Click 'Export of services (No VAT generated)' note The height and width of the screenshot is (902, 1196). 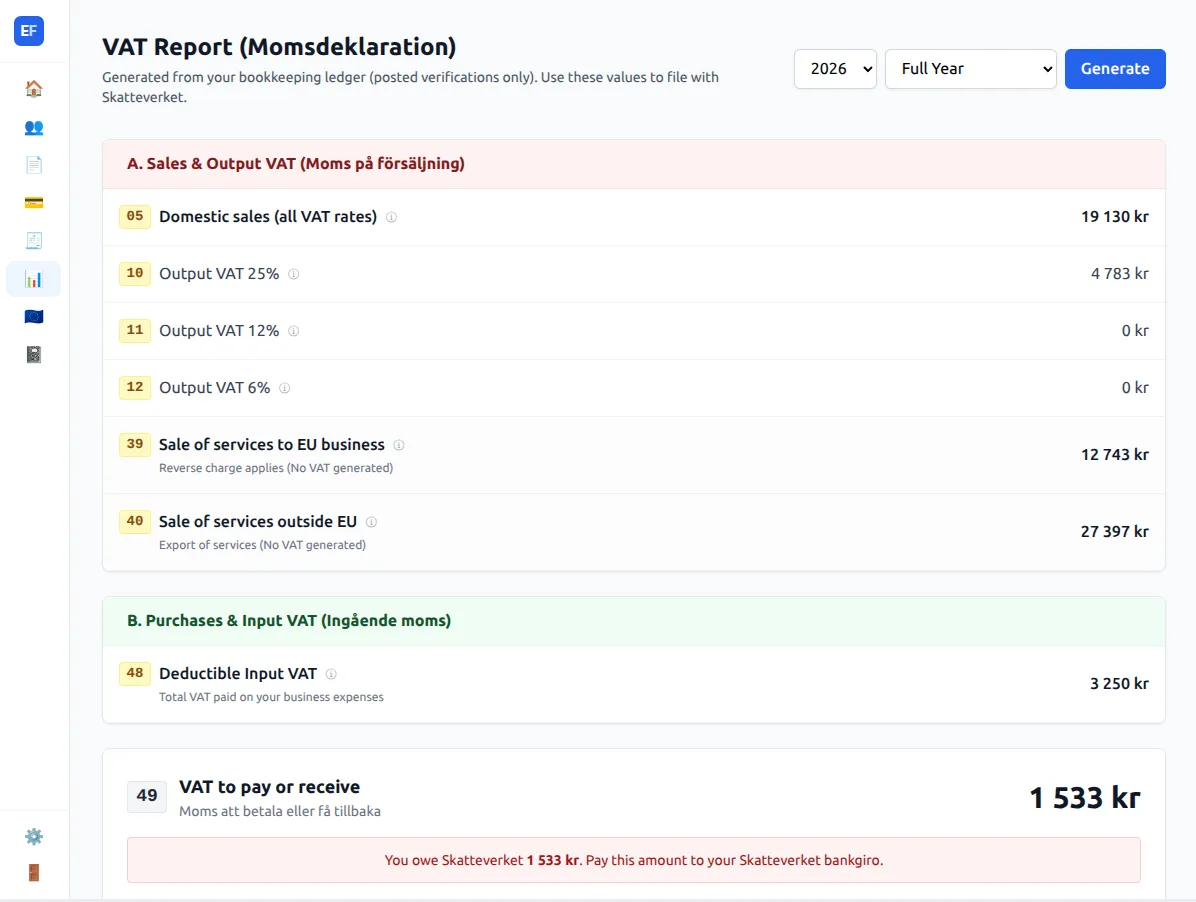262,545
